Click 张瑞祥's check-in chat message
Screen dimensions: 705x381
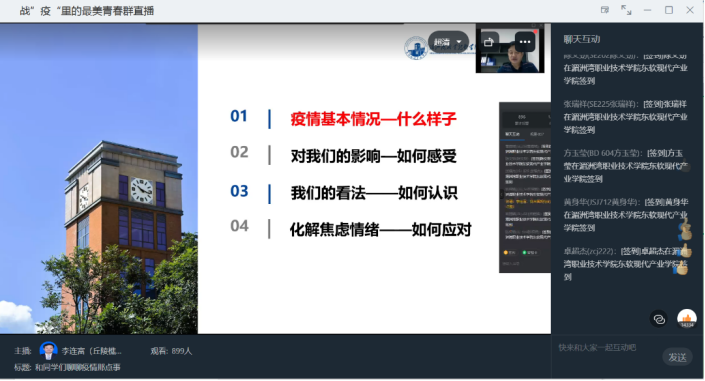coord(625,117)
